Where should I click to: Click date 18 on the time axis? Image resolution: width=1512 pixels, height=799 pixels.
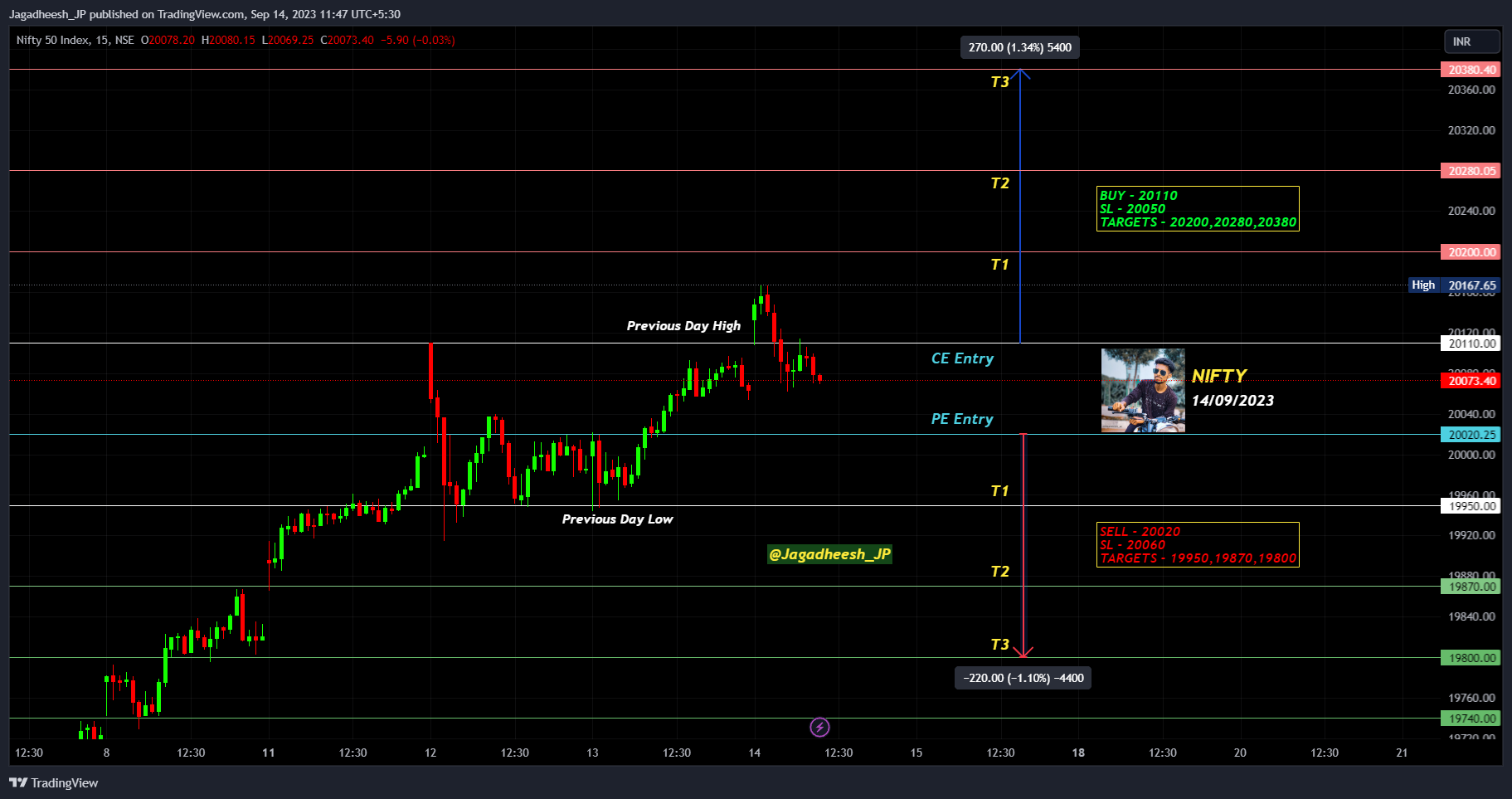coord(1078,753)
